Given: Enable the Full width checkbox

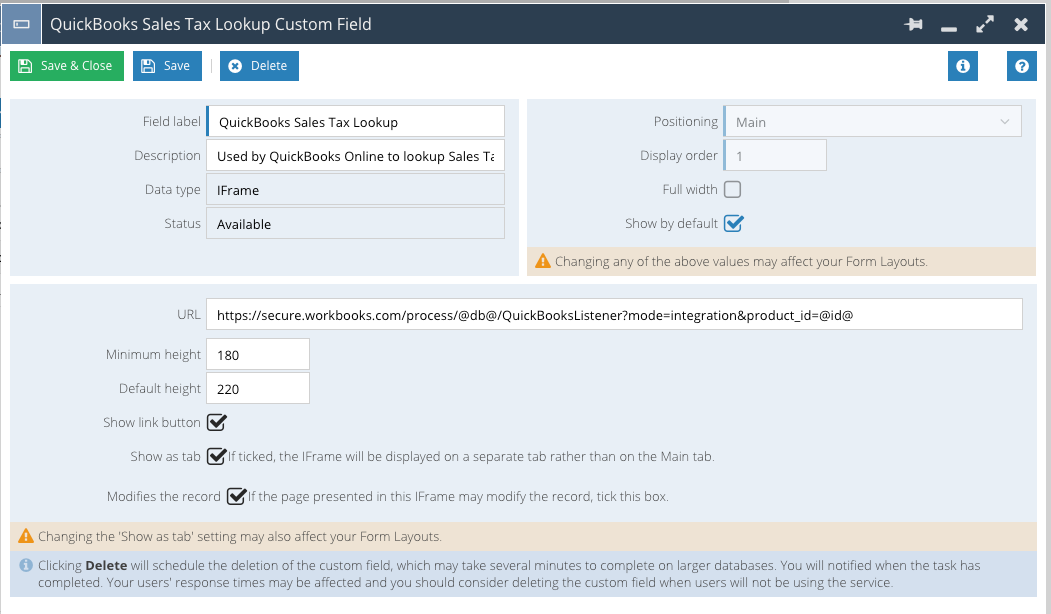Looking at the screenshot, I should 732,190.
